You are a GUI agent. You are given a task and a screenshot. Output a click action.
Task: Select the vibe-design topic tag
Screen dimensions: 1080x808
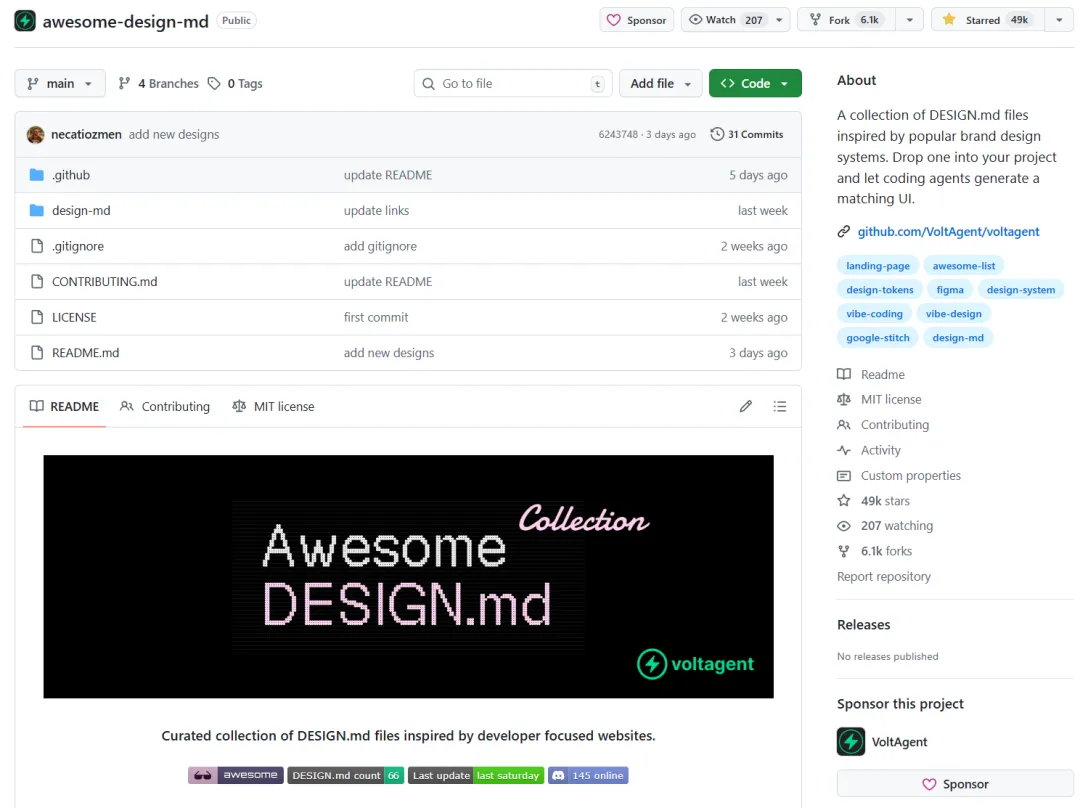pos(953,314)
